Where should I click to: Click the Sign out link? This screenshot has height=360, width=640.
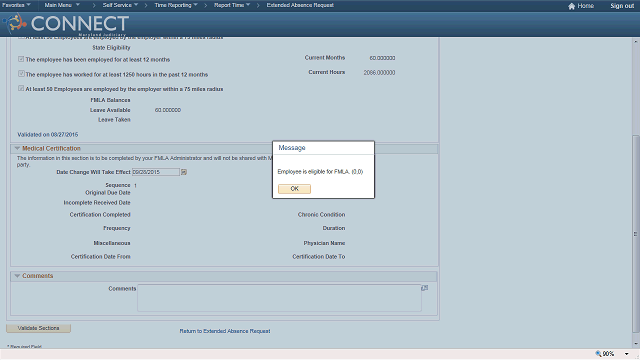622,6
